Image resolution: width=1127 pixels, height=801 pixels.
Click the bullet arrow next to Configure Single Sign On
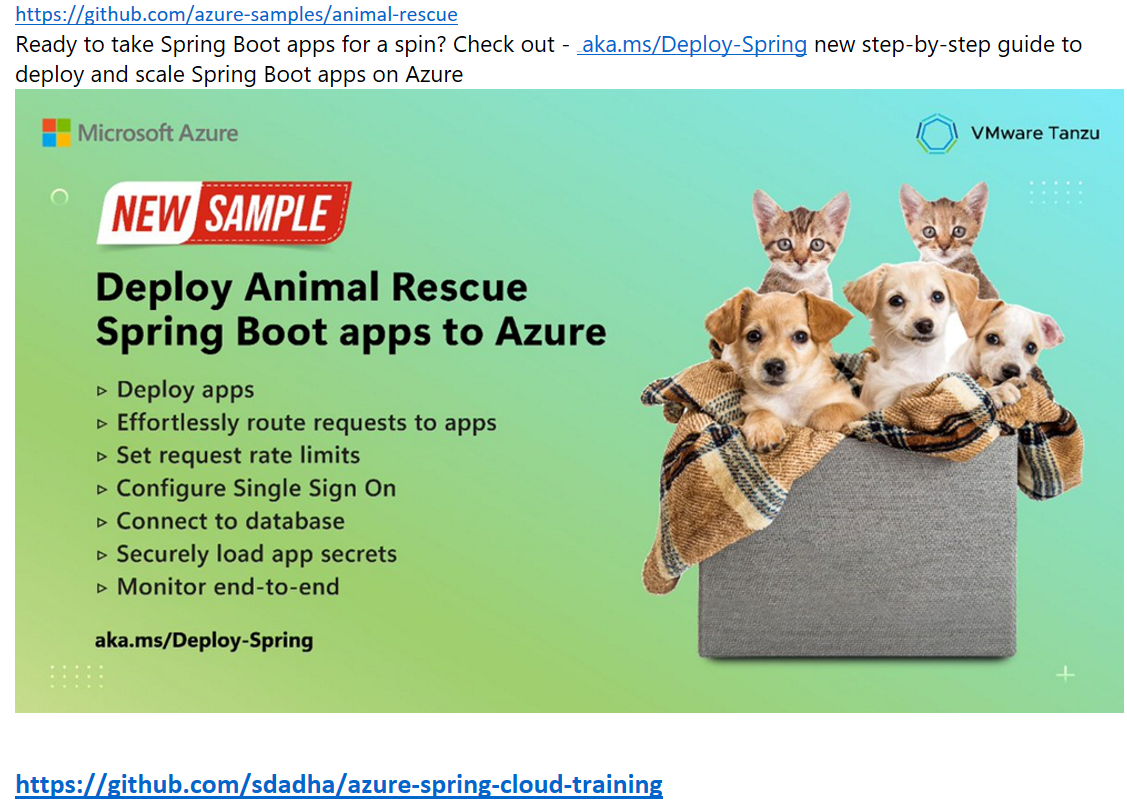tap(102, 490)
